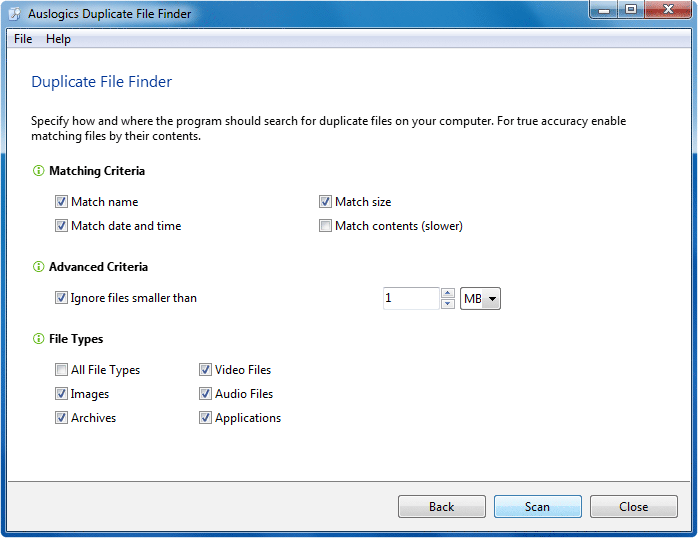The width and height of the screenshot is (698, 538).
Task: Open the Help menu
Action: [58, 39]
